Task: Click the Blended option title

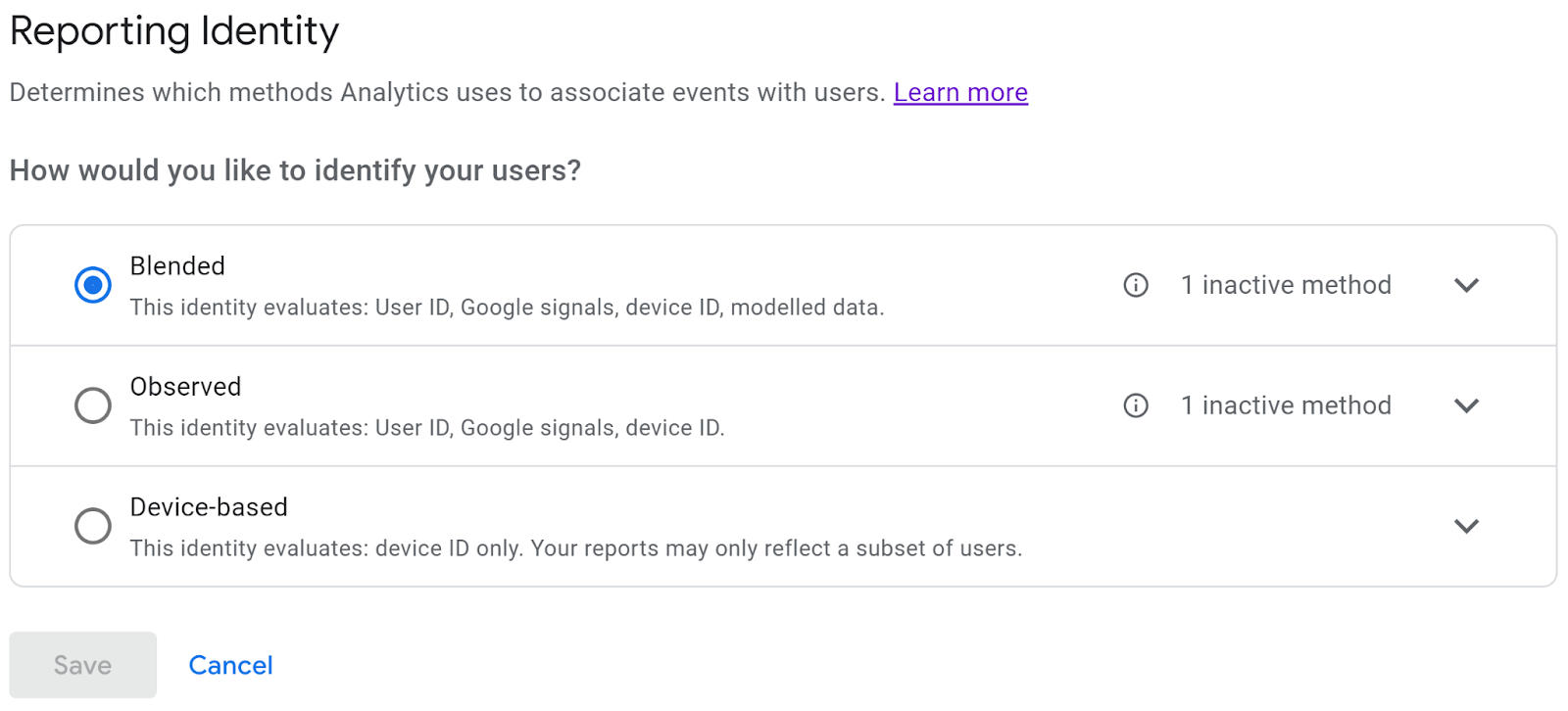Action: tap(177, 266)
